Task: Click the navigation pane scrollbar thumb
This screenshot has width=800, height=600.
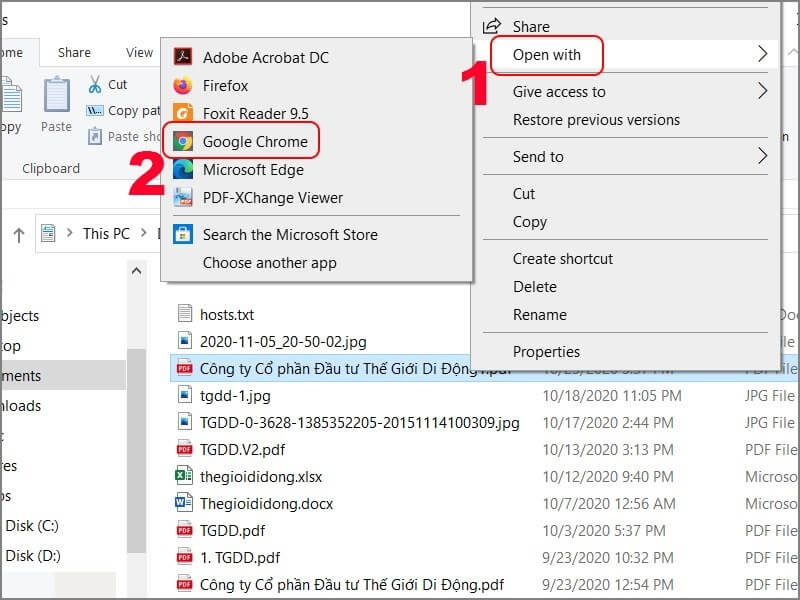Action: pos(136,451)
